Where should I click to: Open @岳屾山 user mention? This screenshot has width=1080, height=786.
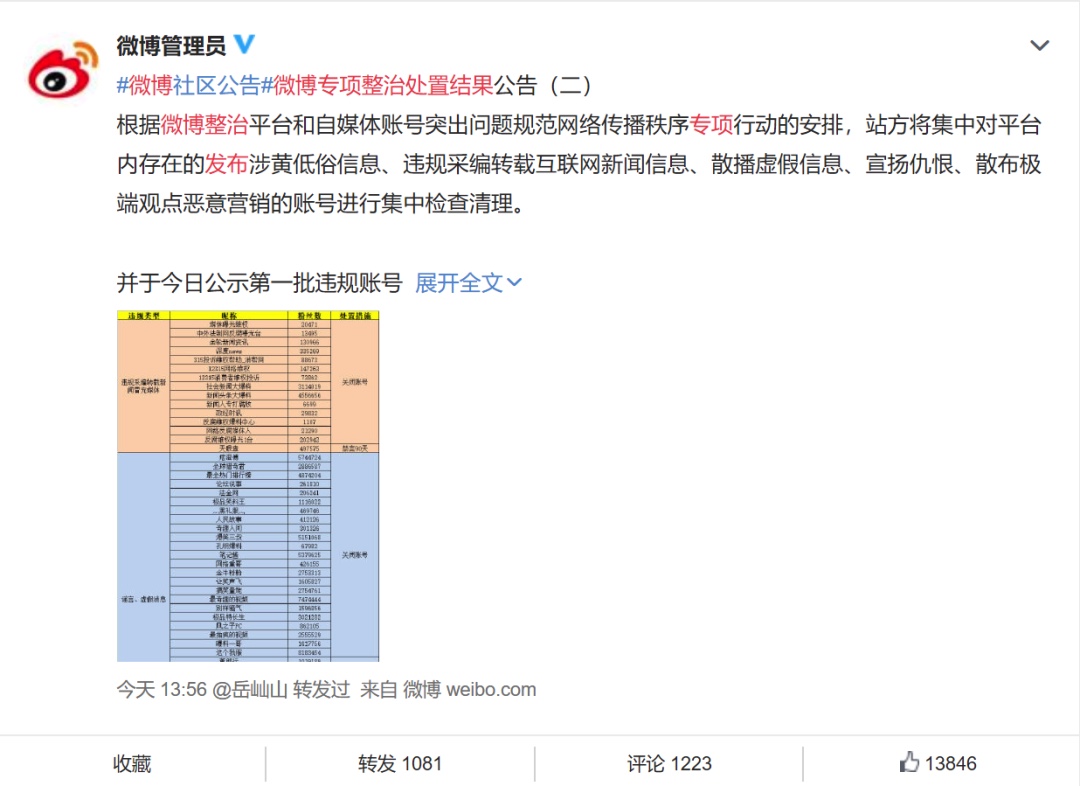click(x=249, y=690)
